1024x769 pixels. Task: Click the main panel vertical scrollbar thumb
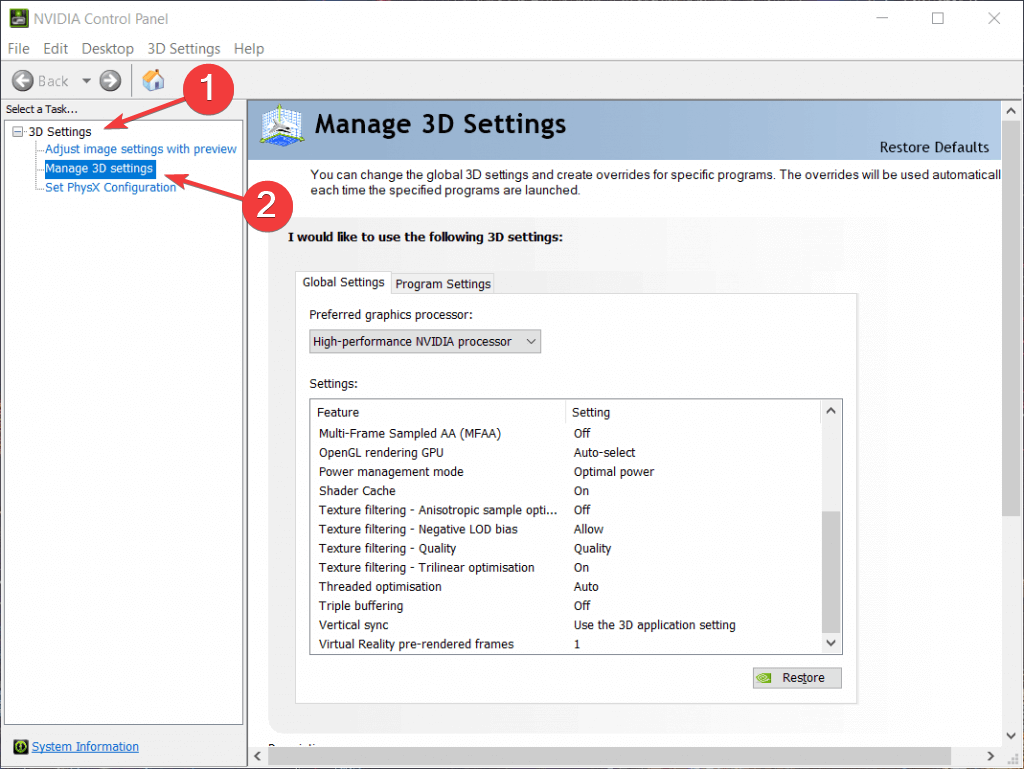click(x=1011, y=318)
